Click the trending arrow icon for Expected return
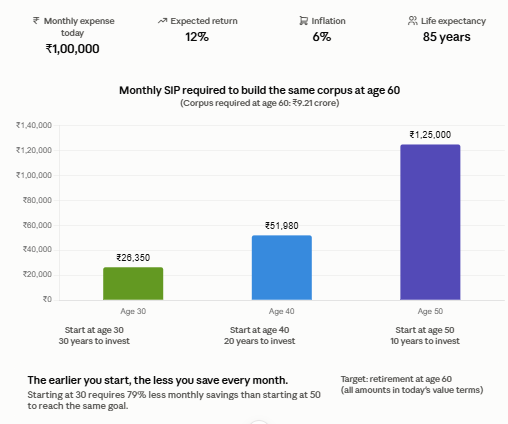The height and width of the screenshot is (424, 508). coord(162,21)
